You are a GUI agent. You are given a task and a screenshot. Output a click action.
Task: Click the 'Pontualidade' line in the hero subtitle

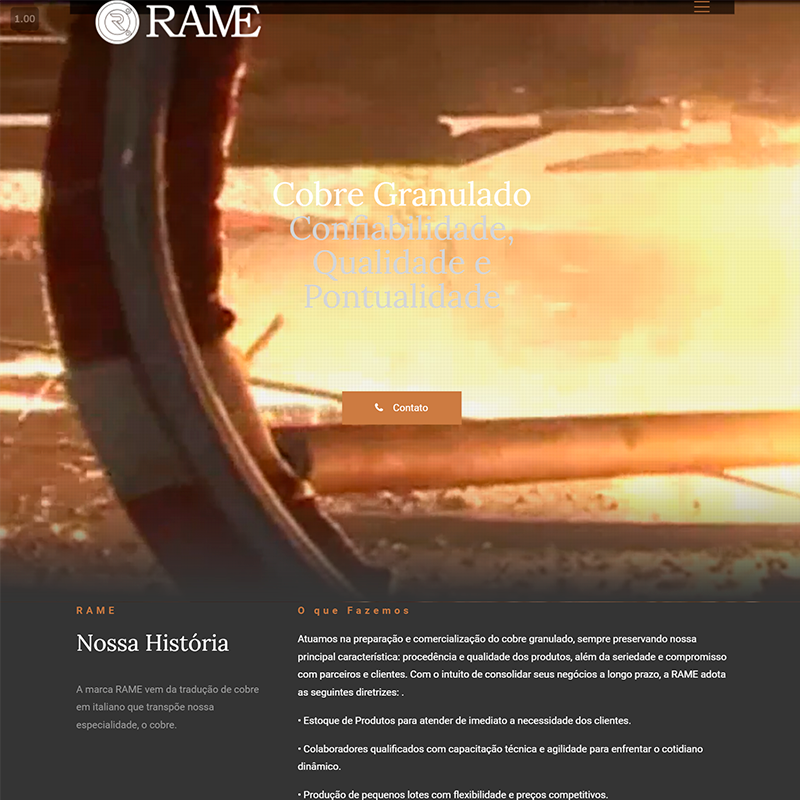click(401, 297)
